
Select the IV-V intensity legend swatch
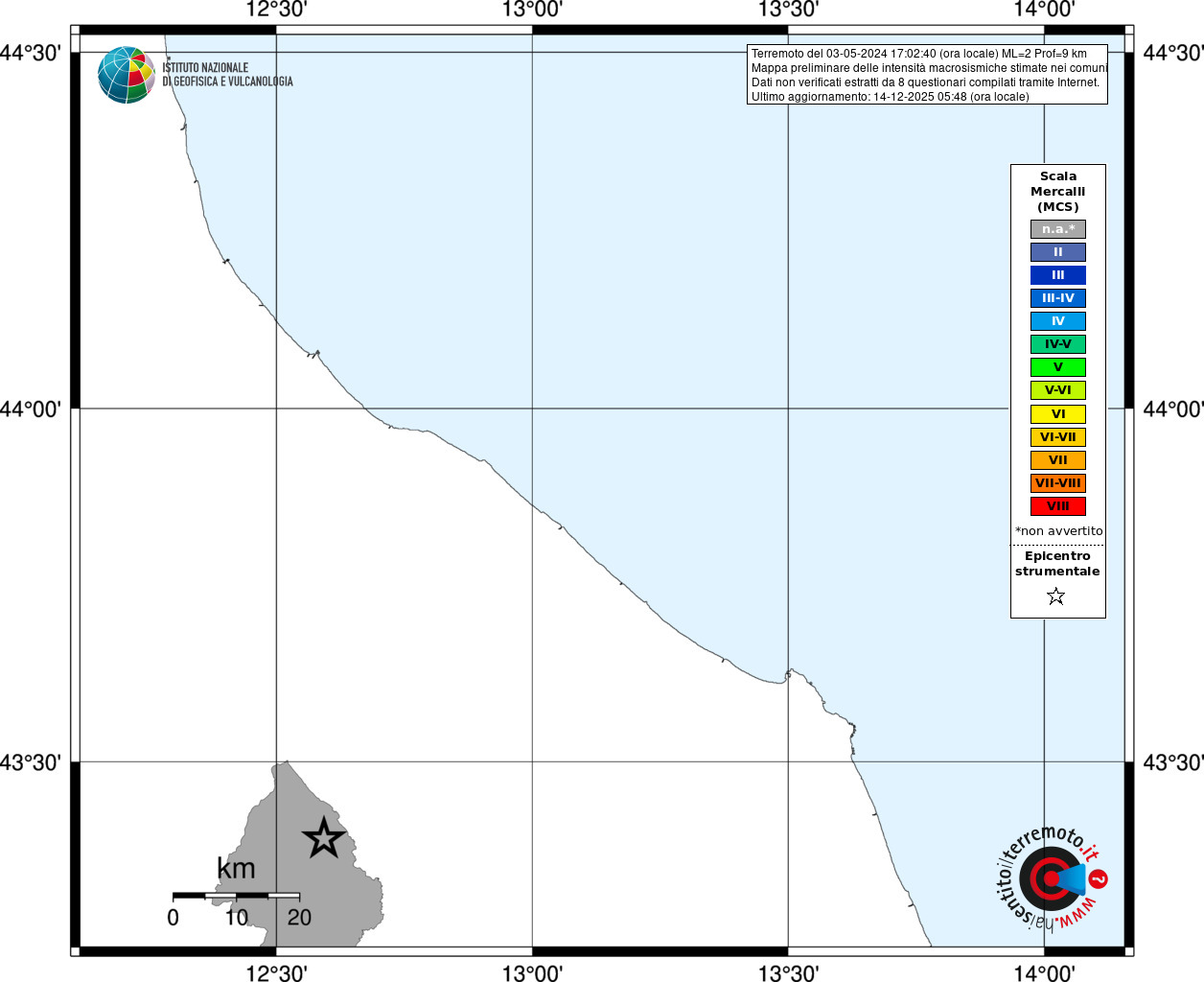click(1058, 344)
